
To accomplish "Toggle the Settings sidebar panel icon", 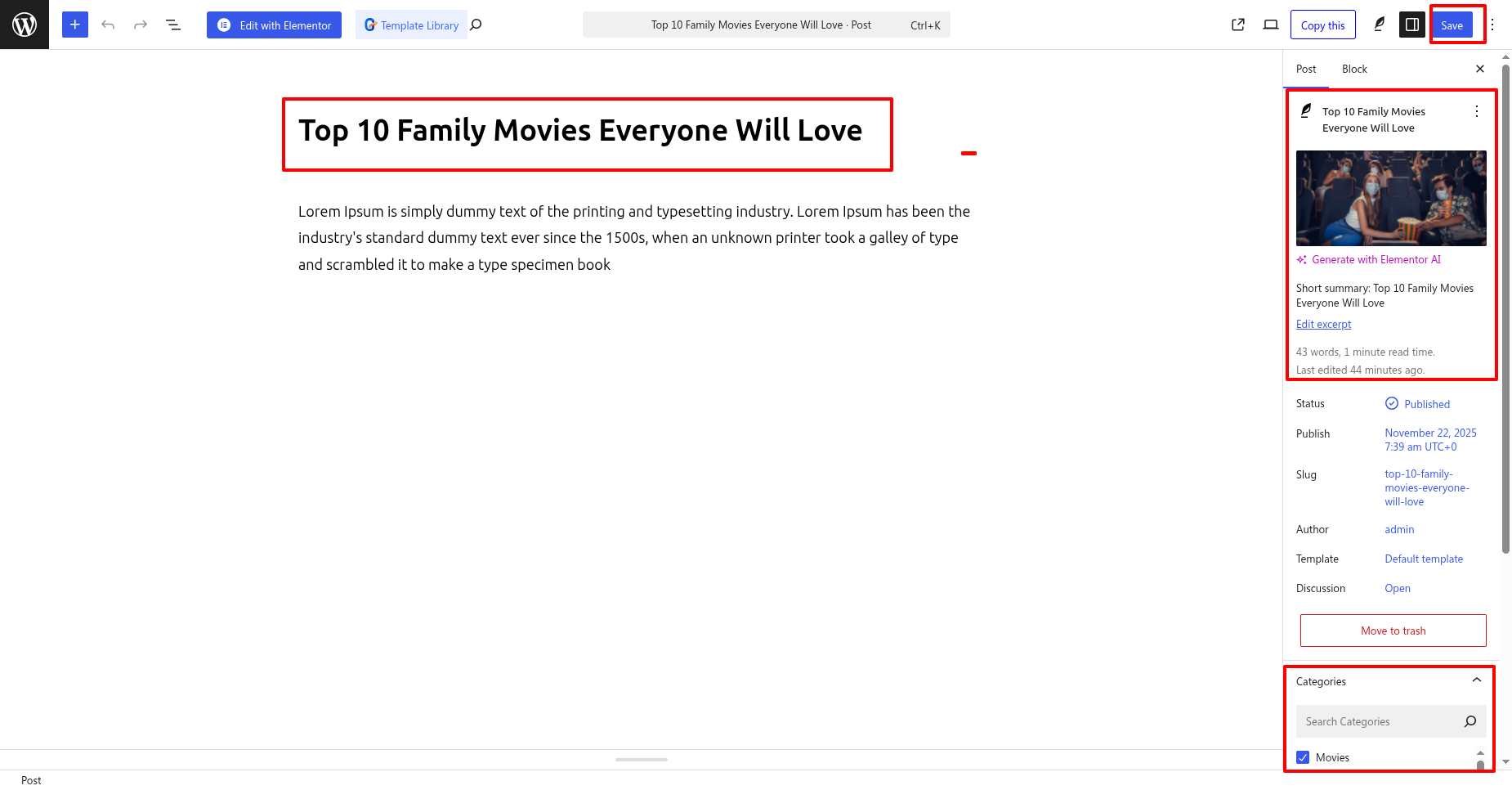I will 1411,25.
